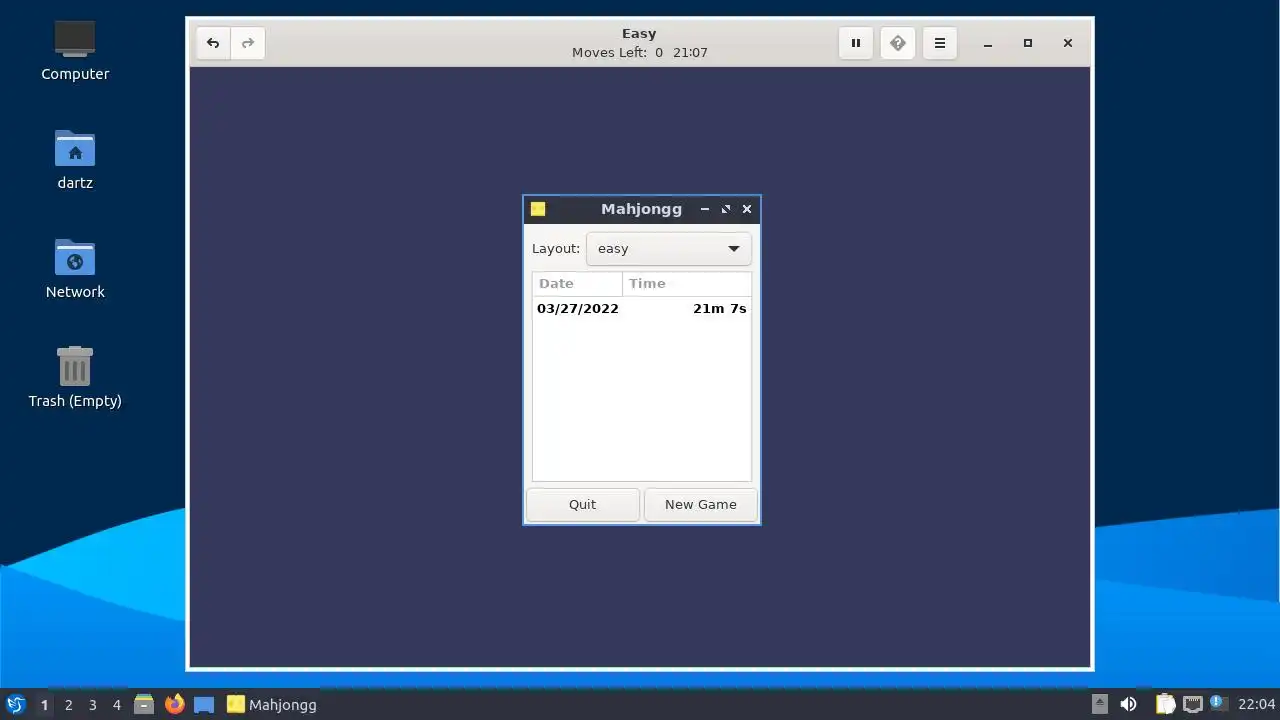Start a New Game from scores dialog
This screenshot has width=1280, height=720.
(x=701, y=505)
